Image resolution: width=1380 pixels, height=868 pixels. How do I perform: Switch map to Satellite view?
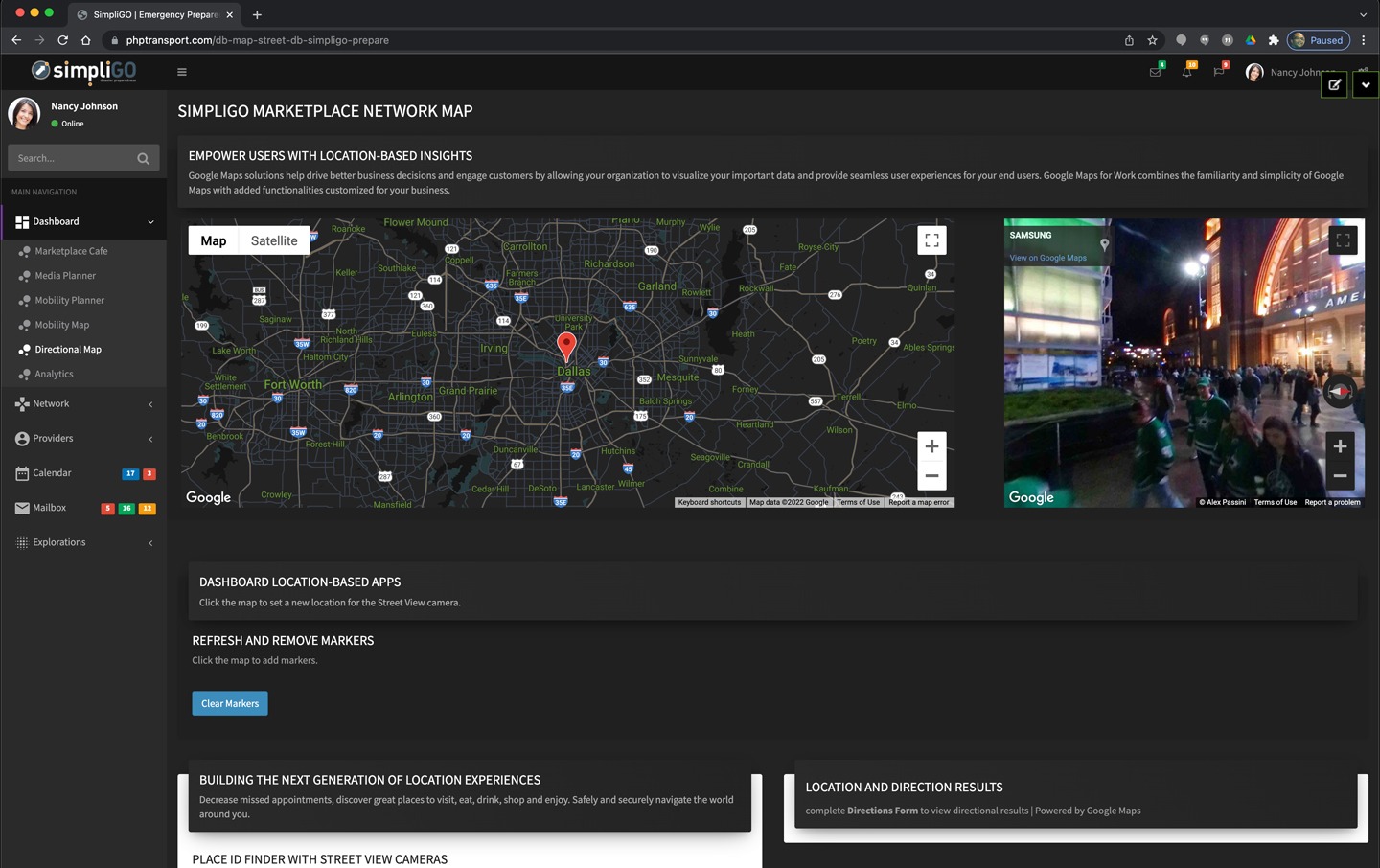tap(274, 240)
